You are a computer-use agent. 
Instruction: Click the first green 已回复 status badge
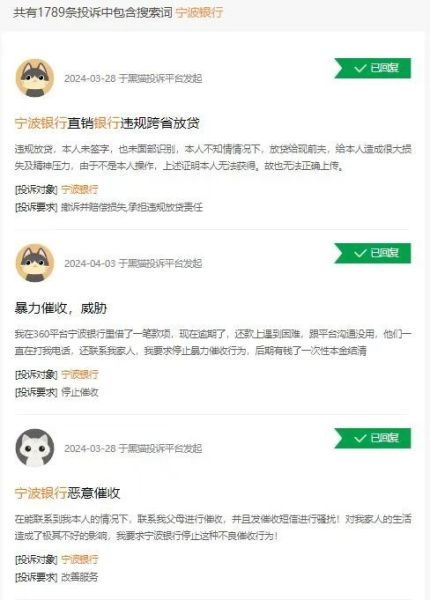[373, 68]
